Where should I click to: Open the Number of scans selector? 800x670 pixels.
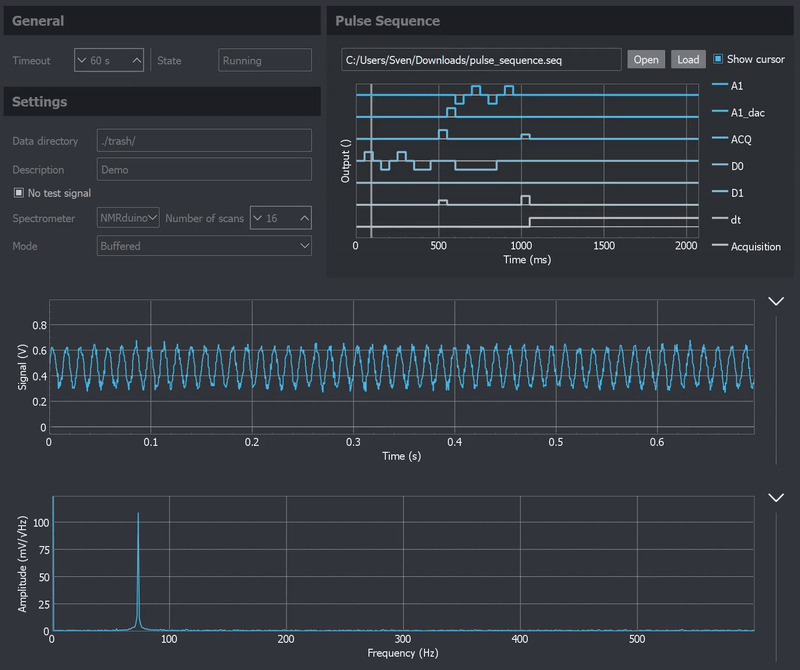click(280, 217)
